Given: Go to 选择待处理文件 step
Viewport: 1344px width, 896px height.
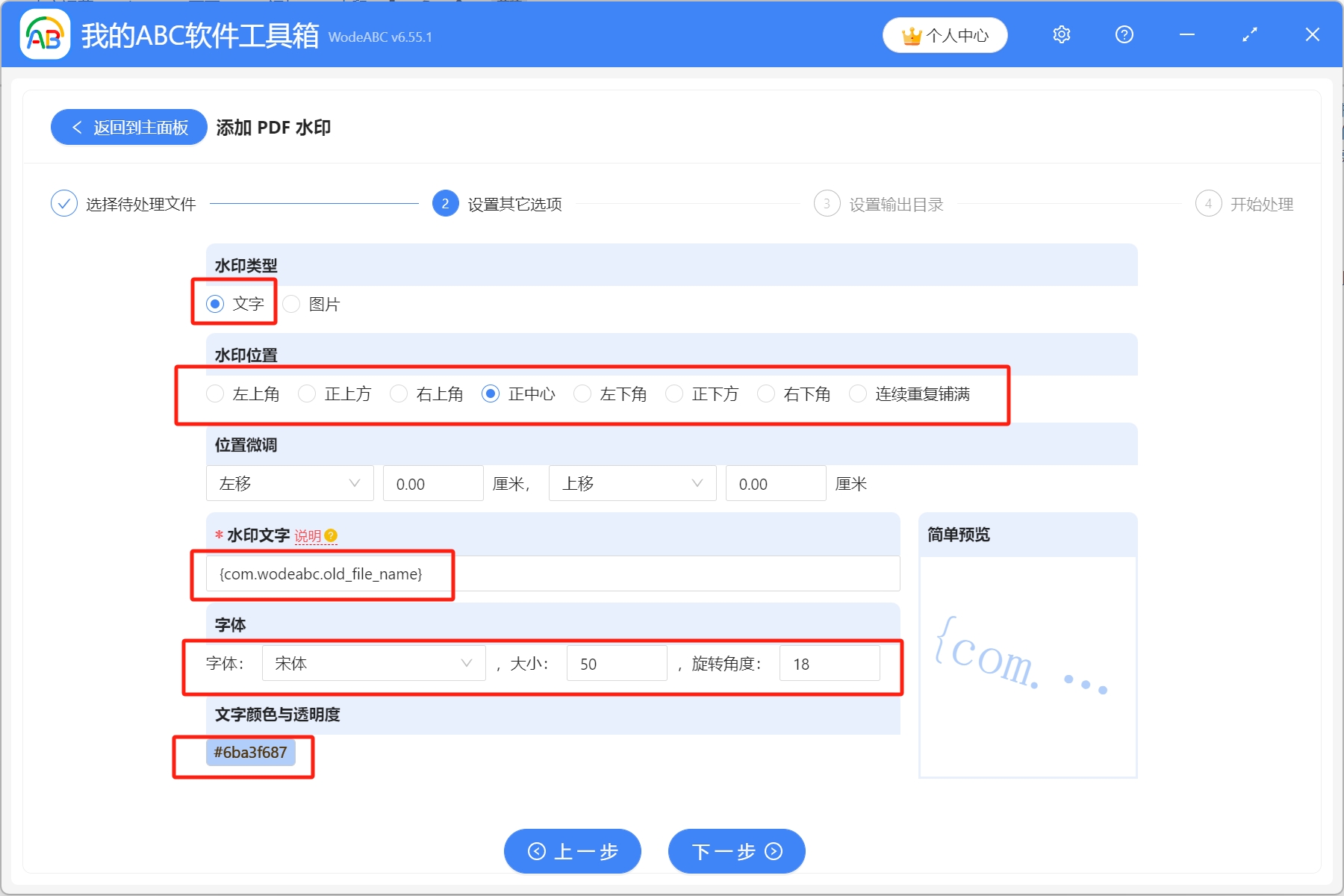Looking at the screenshot, I should (x=140, y=205).
